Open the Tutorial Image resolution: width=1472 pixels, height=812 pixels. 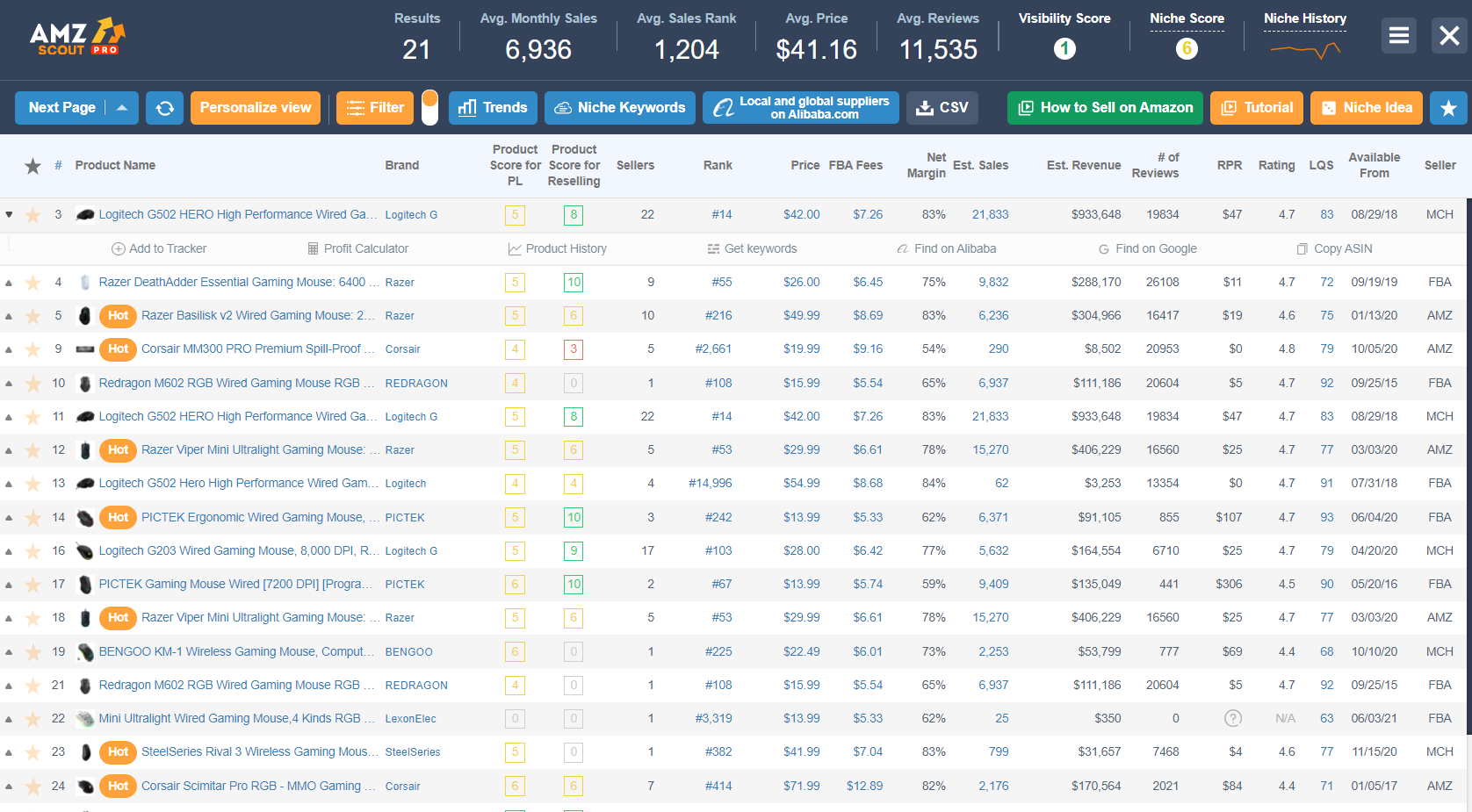pyautogui.click(x=1257, y=108)
